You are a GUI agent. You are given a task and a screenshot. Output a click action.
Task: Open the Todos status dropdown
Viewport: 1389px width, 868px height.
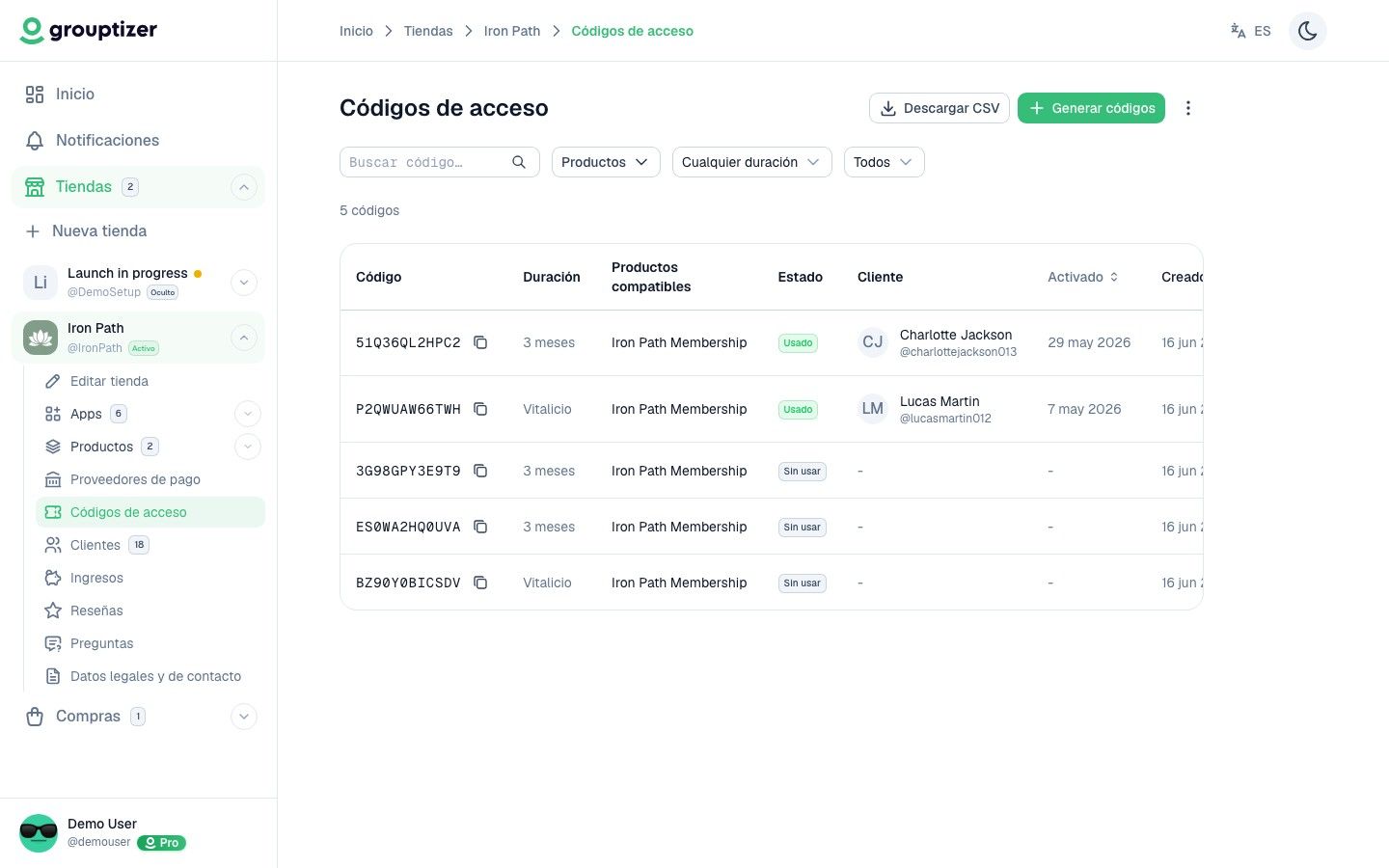884,162
